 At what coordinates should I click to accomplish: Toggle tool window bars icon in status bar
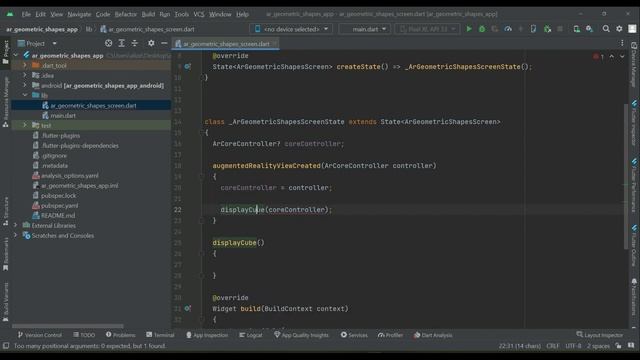click(x=6, y=346)
